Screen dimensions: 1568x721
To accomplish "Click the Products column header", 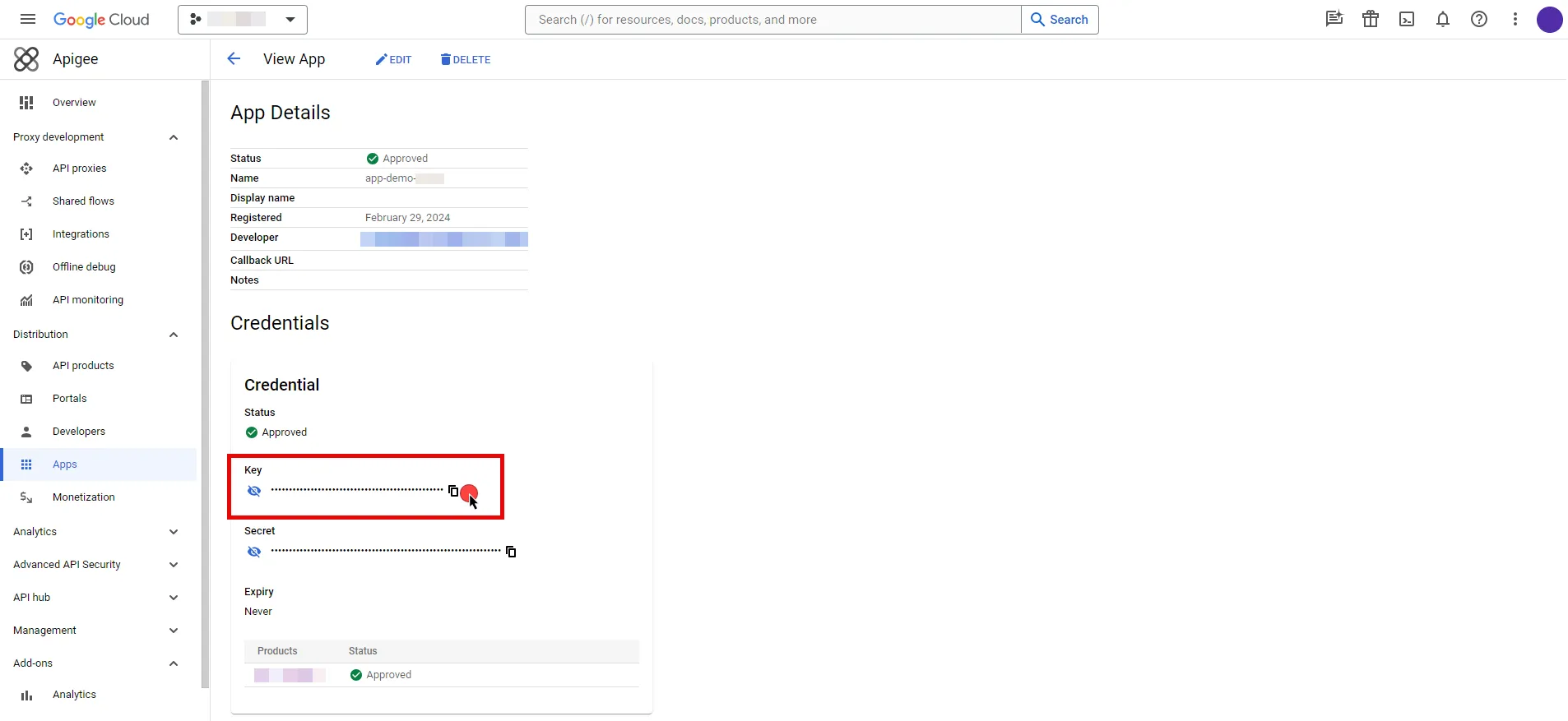I will [x=277, y=651].
